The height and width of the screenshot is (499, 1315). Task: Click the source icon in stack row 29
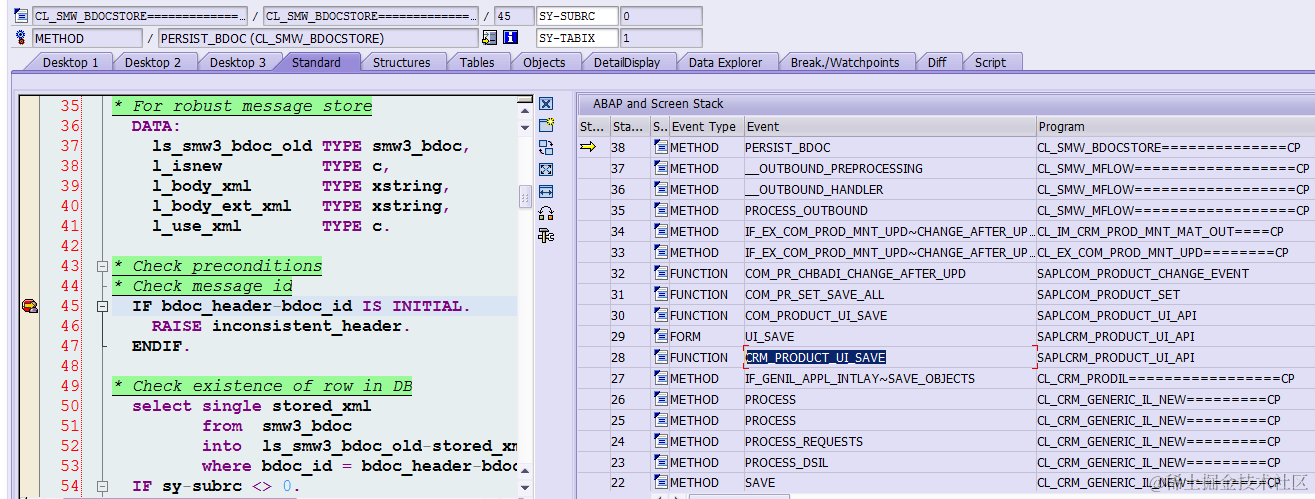tap(660, 336)
